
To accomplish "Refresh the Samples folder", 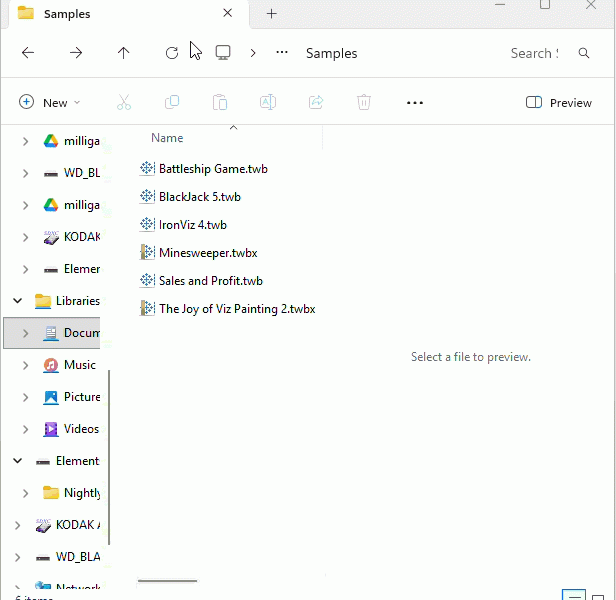I will (172, 53).
